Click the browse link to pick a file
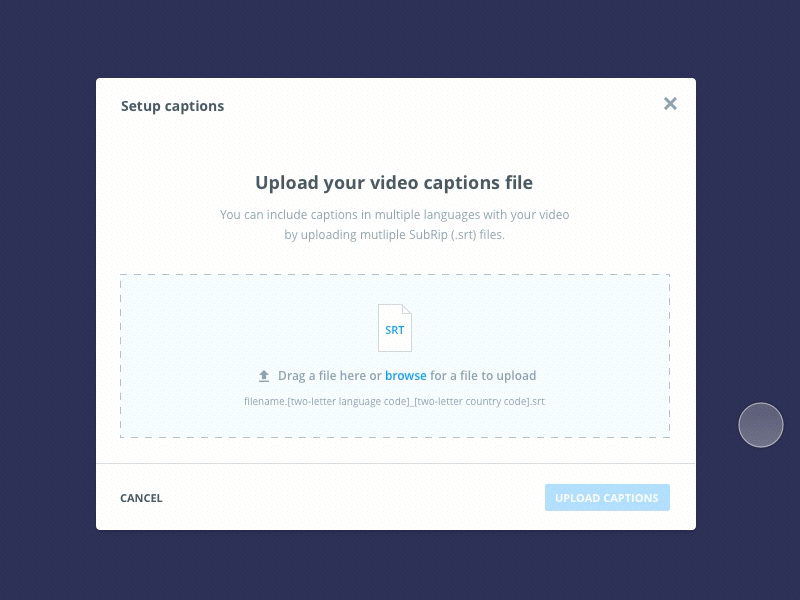Viewport: 800px width, 600px height. point(406,375)
